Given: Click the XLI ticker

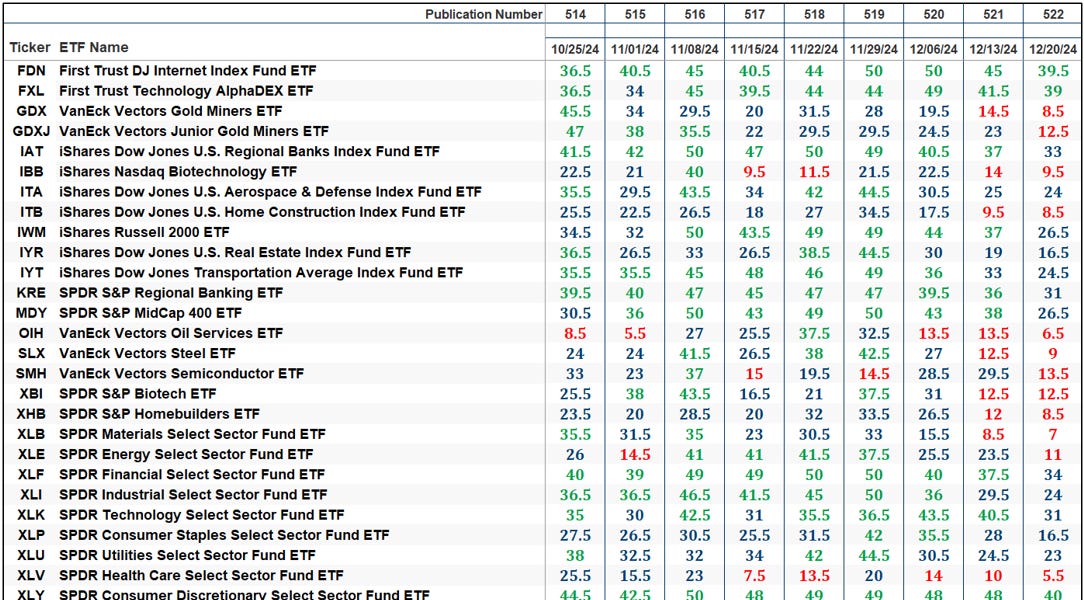Looking at the screenshot, I should 32,495.
